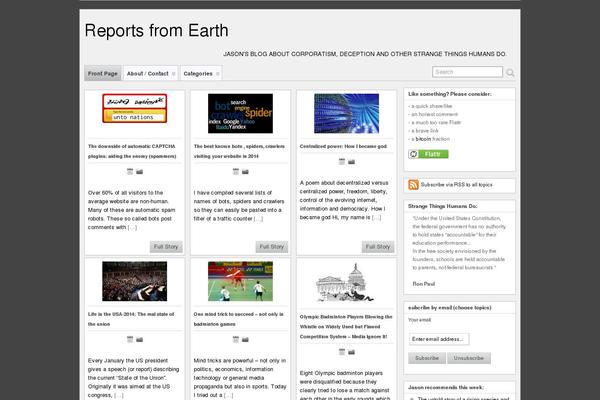Click calendar icon under One mind trick post
600x400 pixels.
(236, 339)
